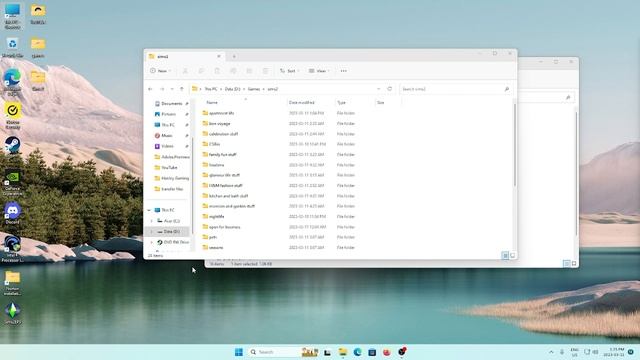Viewport: 640px width, 360px height.
Task: Open the View dropdown menu
Action: (x=319, y=71)
